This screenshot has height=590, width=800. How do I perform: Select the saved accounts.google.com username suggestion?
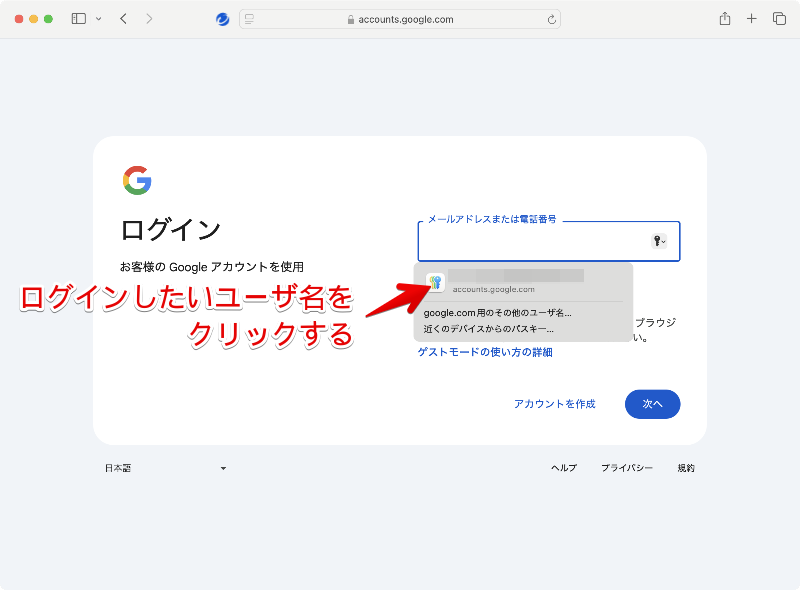point(523,282)
